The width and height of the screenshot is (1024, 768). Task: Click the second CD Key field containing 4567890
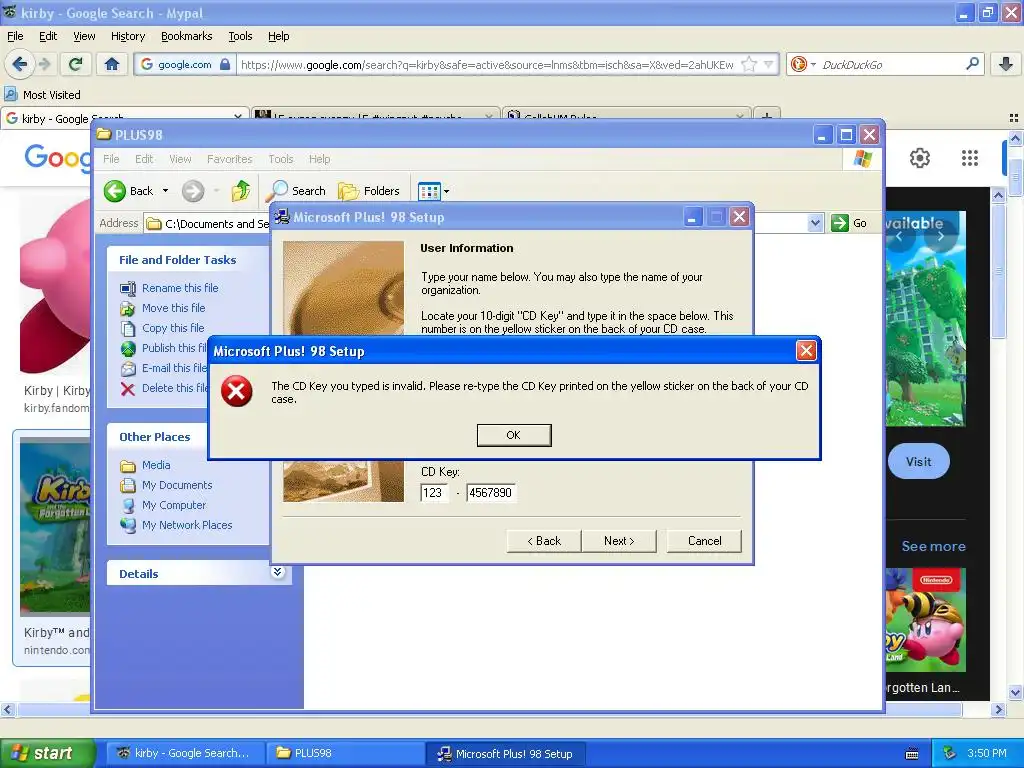click(490, 492)
